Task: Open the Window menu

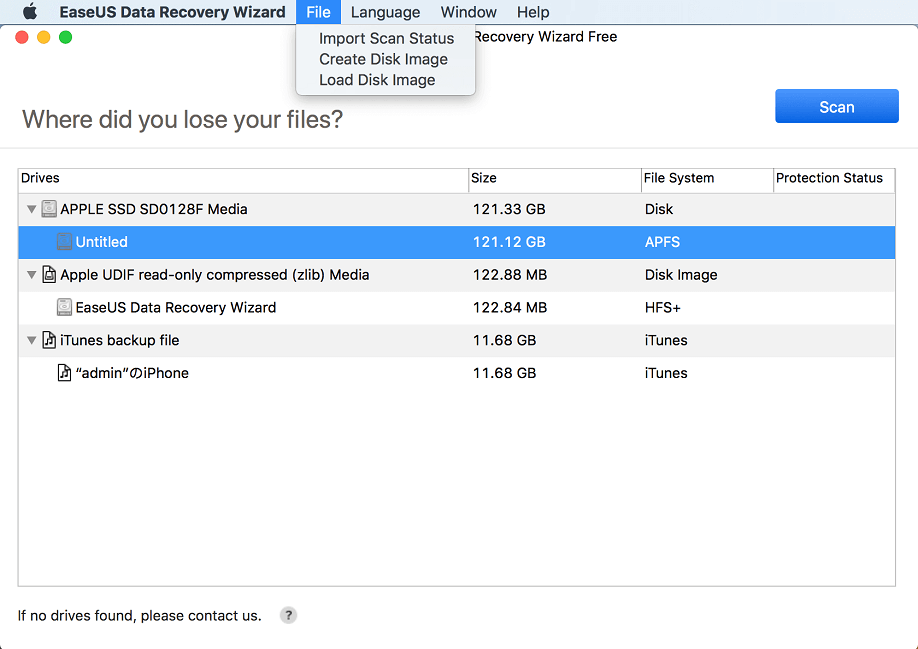Action: pos(468,11)
